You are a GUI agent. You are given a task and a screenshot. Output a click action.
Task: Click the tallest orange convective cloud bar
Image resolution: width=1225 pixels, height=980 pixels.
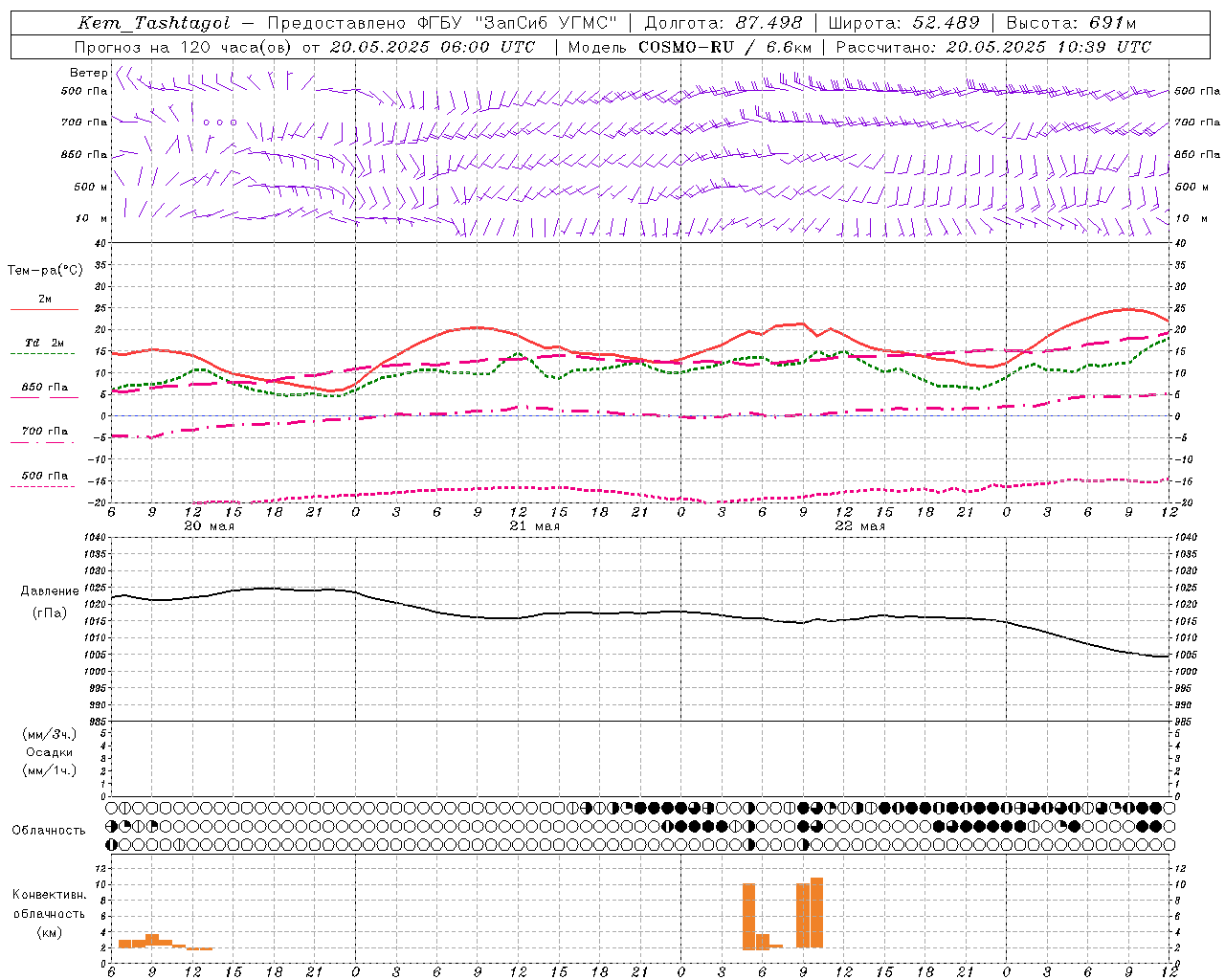[x=816, y=913]
